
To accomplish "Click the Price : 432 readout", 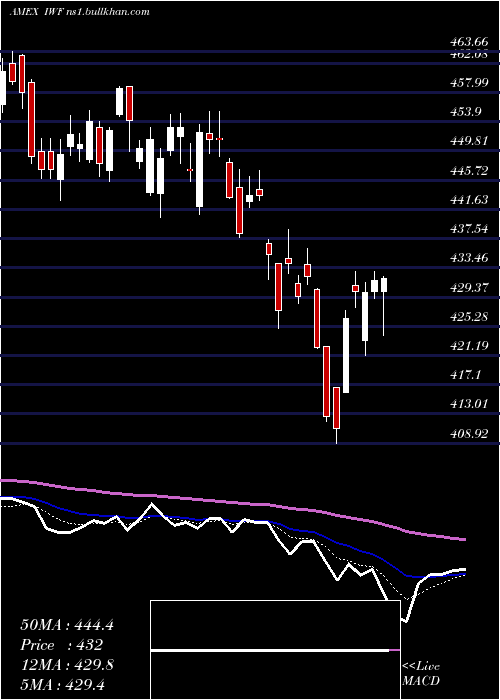I will click(62, 645).
